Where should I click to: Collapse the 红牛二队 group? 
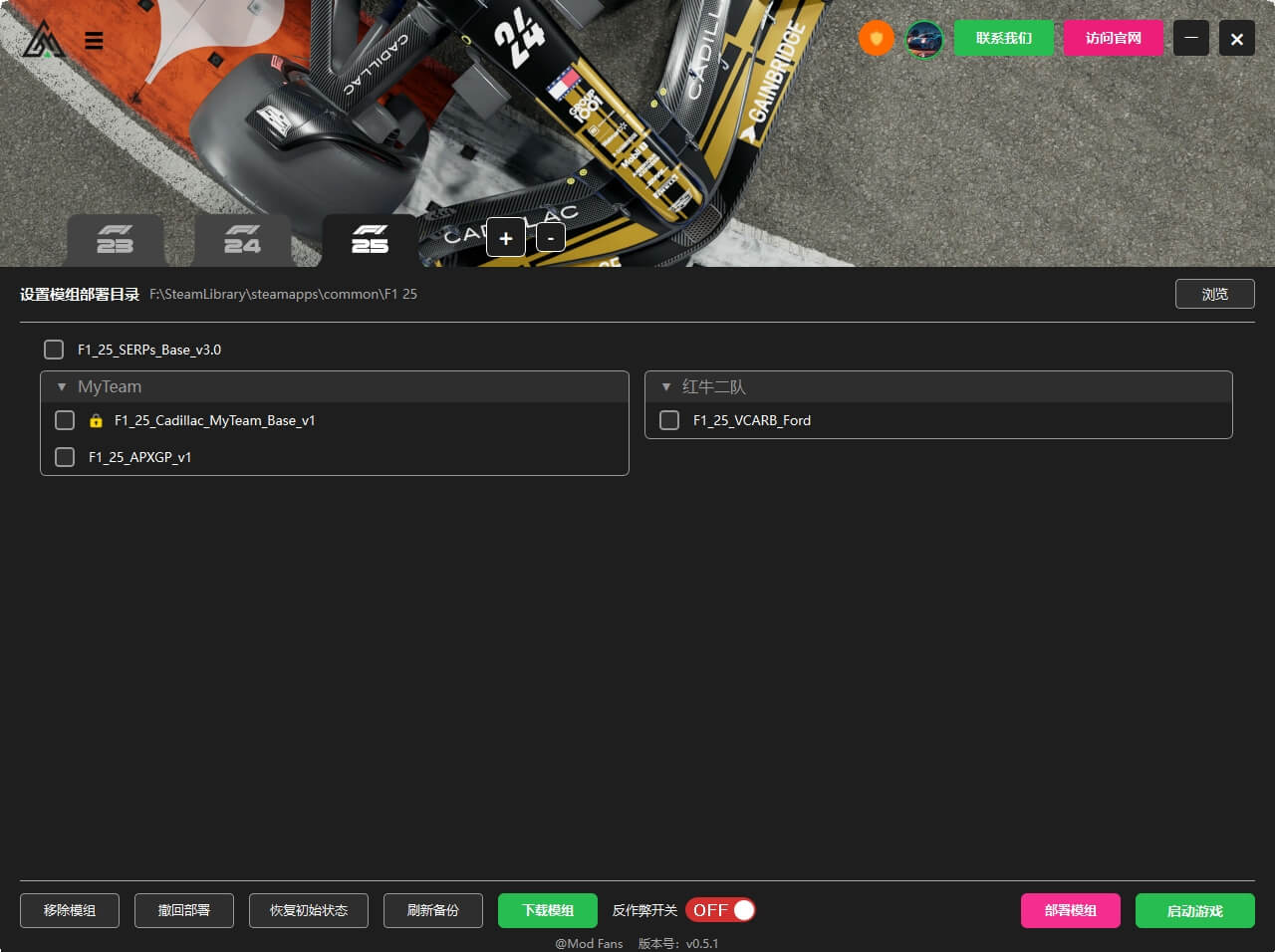666,386
